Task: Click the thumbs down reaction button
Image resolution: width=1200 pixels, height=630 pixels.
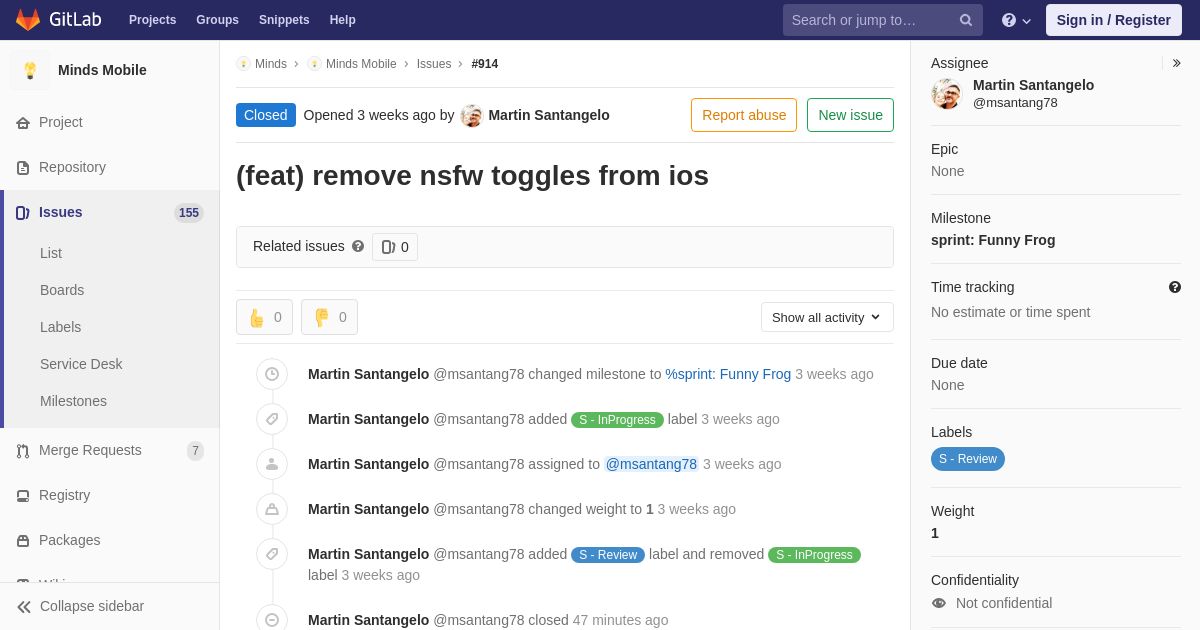Action: [x=329, y=317]
